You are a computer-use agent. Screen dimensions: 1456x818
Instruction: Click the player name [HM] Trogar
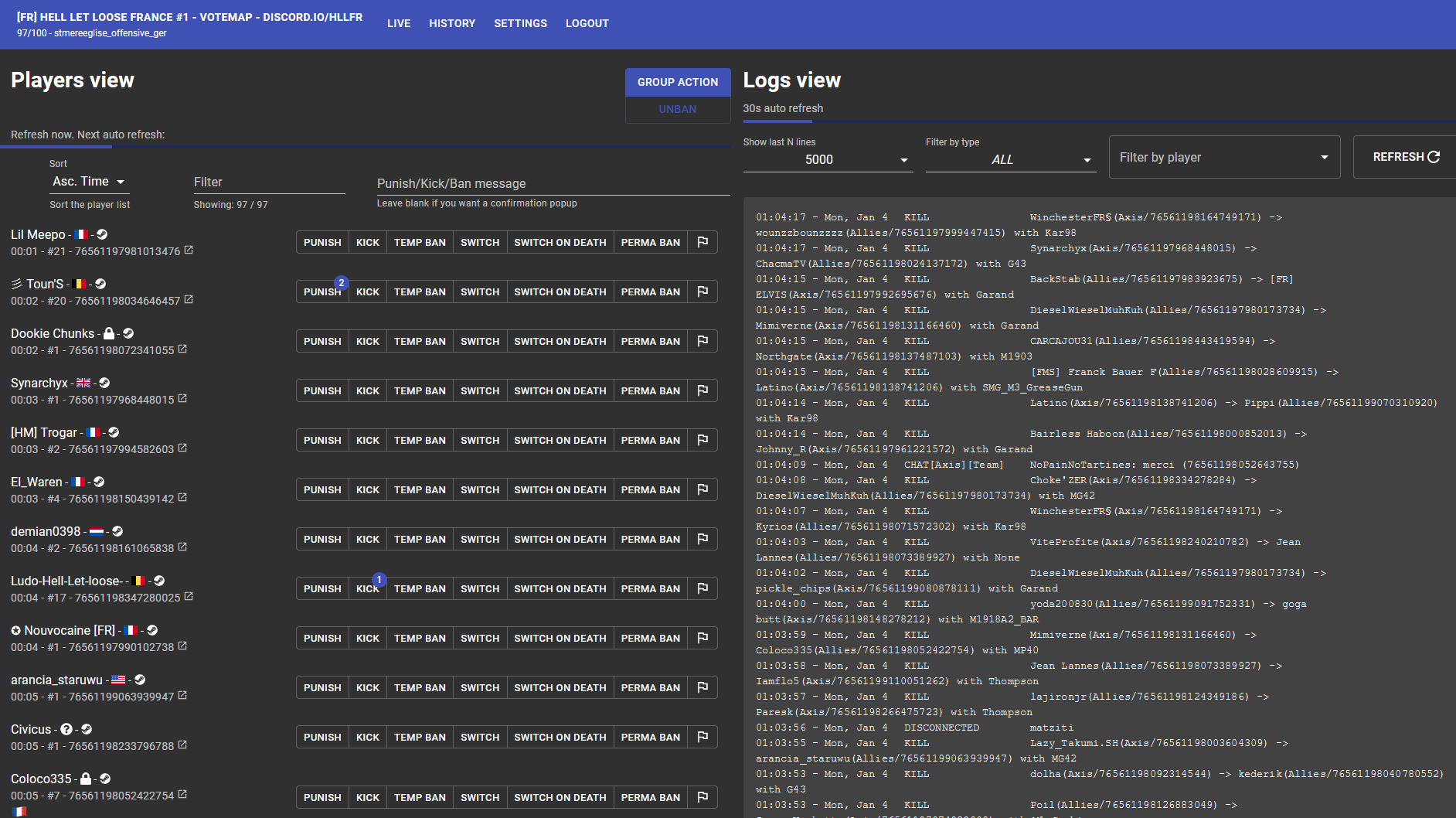44,432
